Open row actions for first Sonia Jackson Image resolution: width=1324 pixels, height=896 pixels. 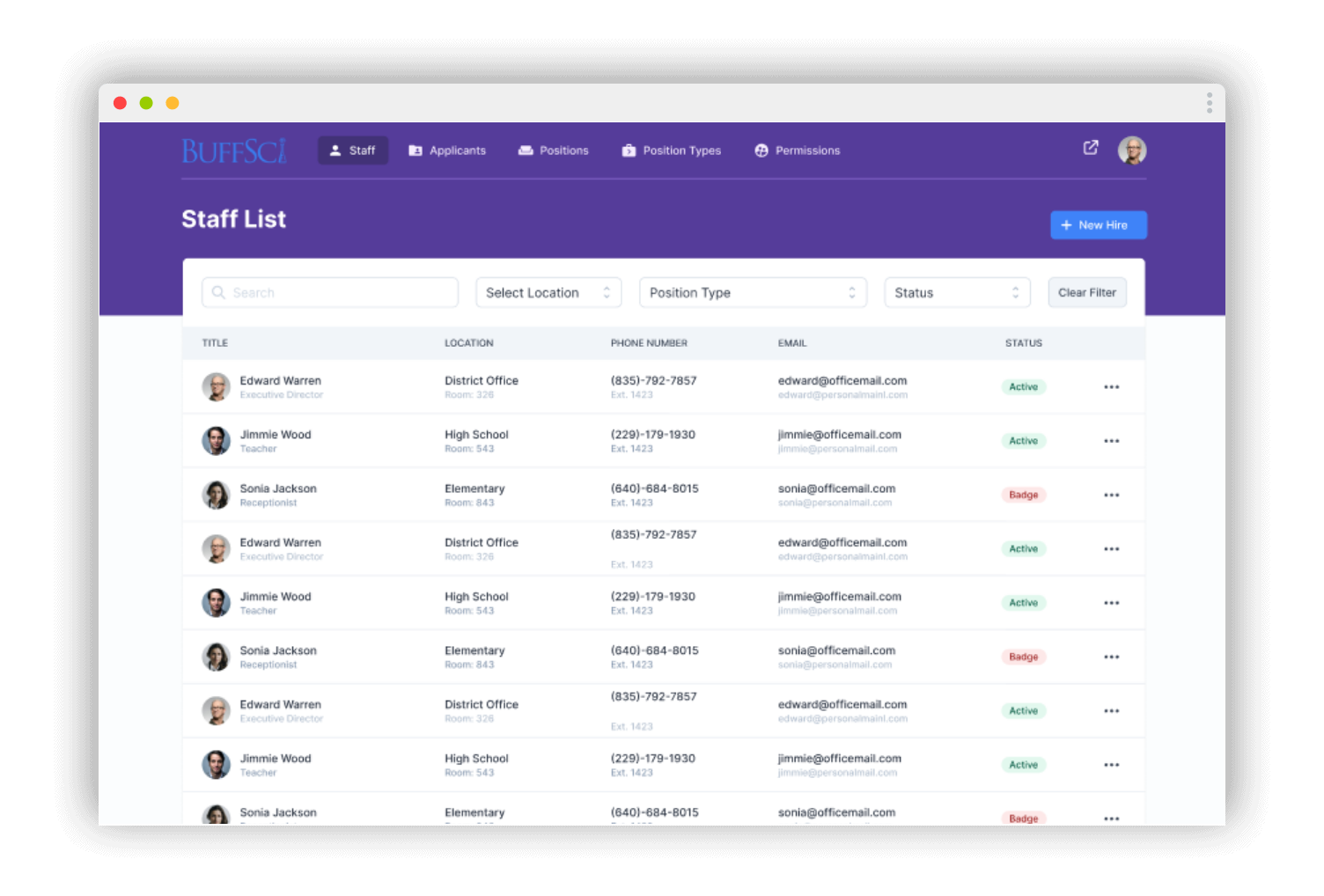coord(1111,496)
